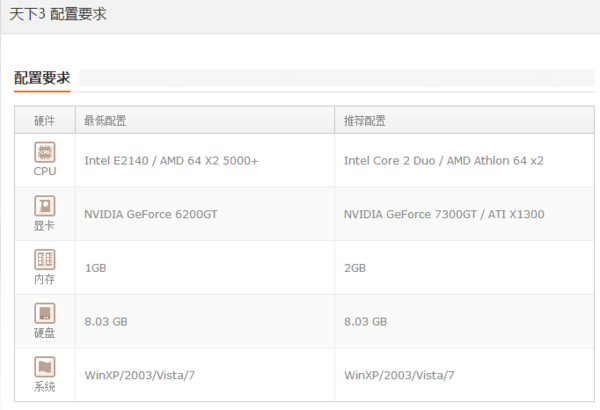
Task: Click the Intel Core 2 Duo recommended CPU text
Action: [443, 160]
